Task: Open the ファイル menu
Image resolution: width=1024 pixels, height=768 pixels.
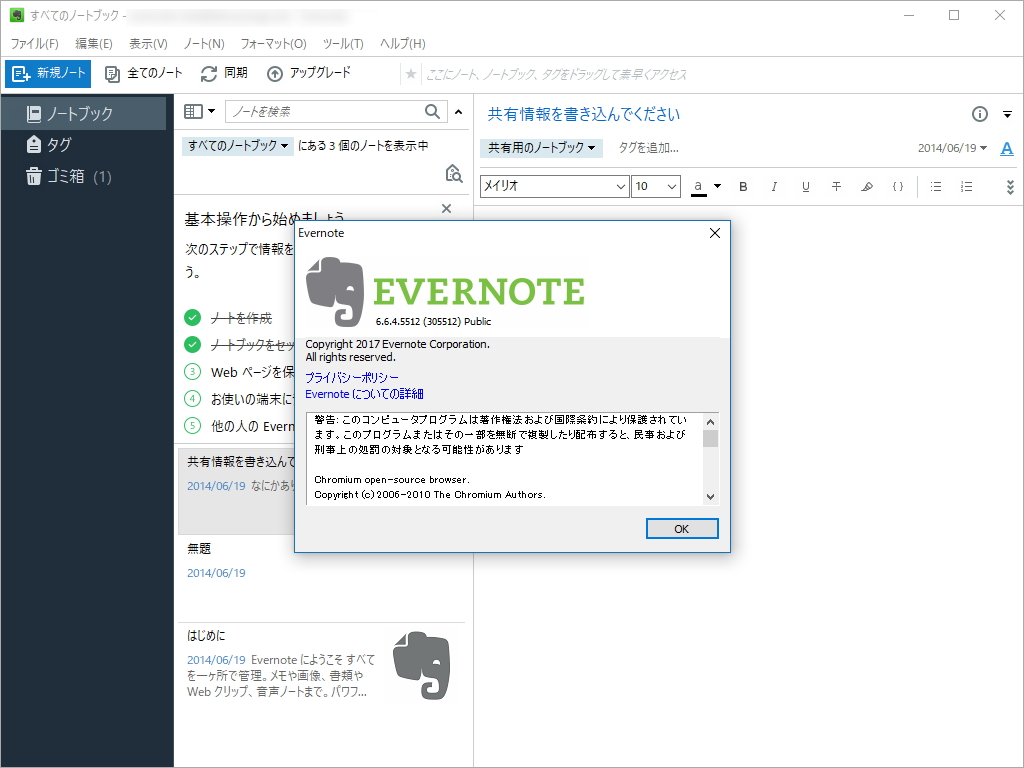Action: click(x=33, y=43)
